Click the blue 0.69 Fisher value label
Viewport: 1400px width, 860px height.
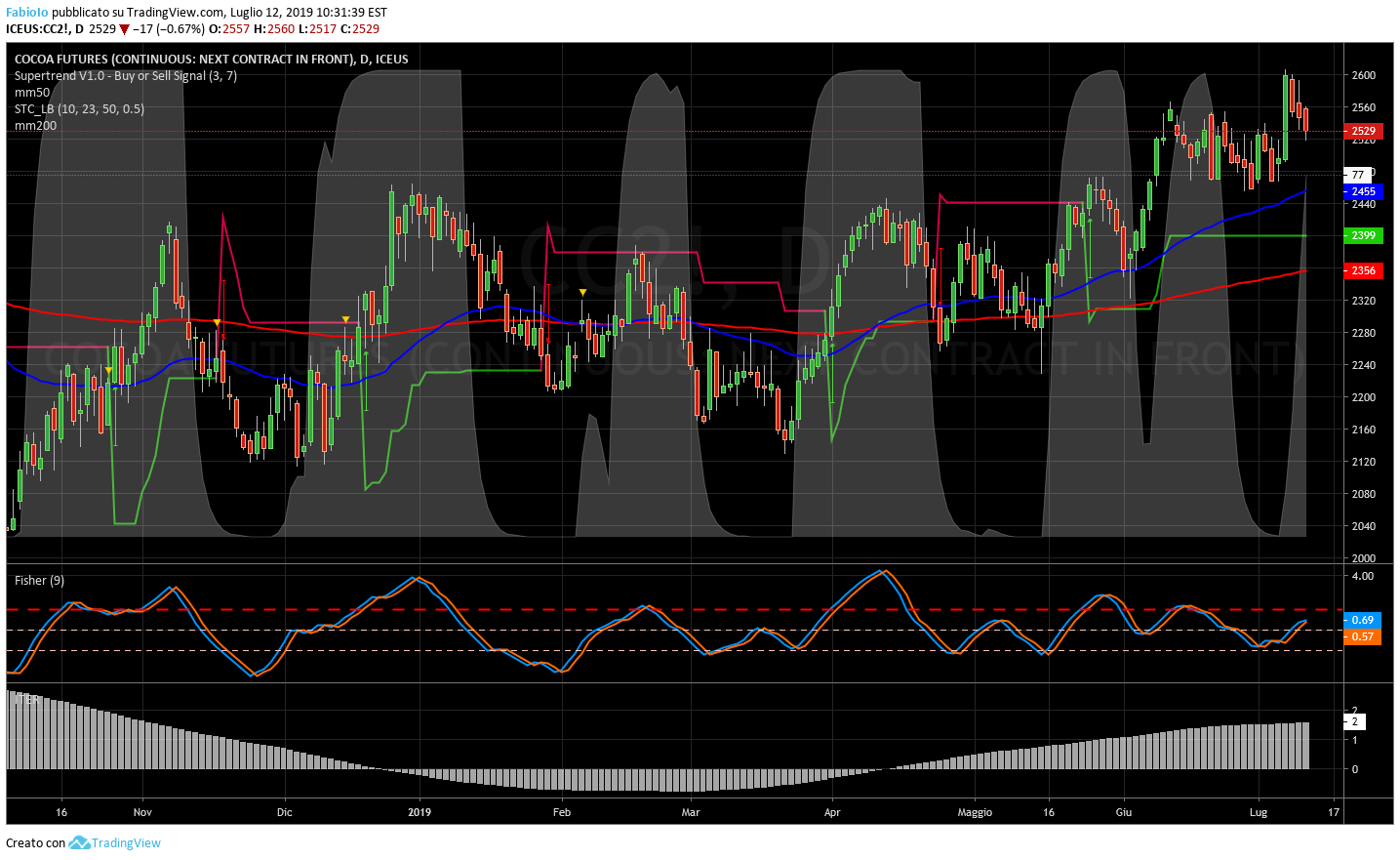click(x=1362, y=620)
